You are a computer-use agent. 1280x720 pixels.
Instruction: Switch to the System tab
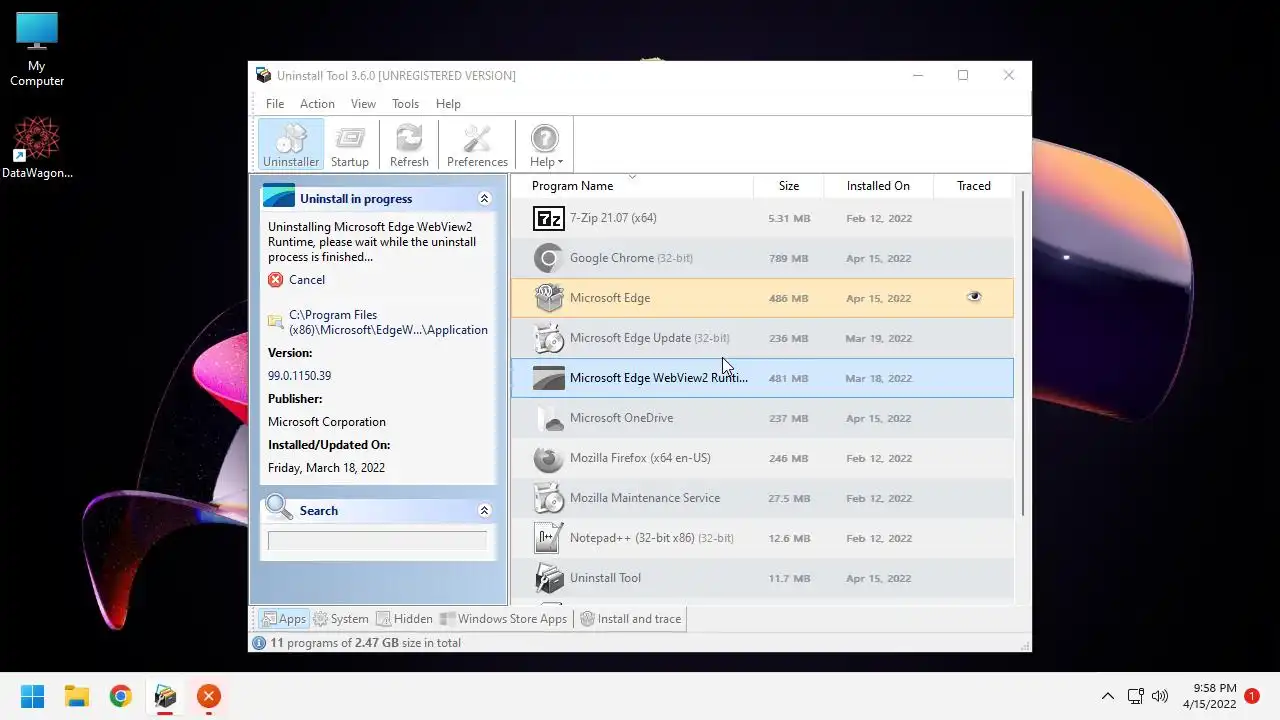tap(341, 619)
